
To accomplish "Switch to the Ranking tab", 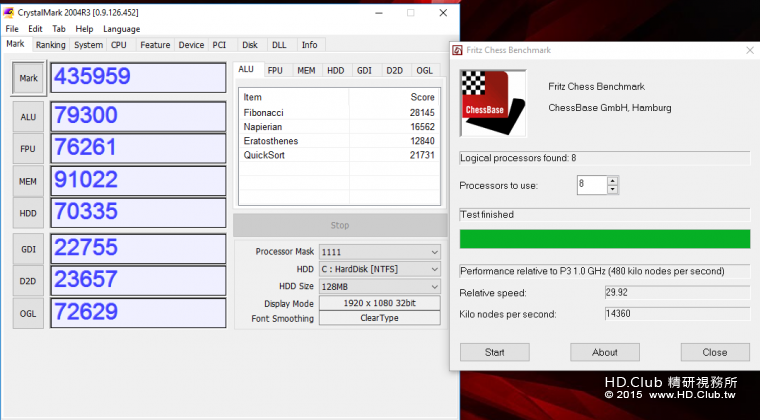I will (x=50, y=45).
